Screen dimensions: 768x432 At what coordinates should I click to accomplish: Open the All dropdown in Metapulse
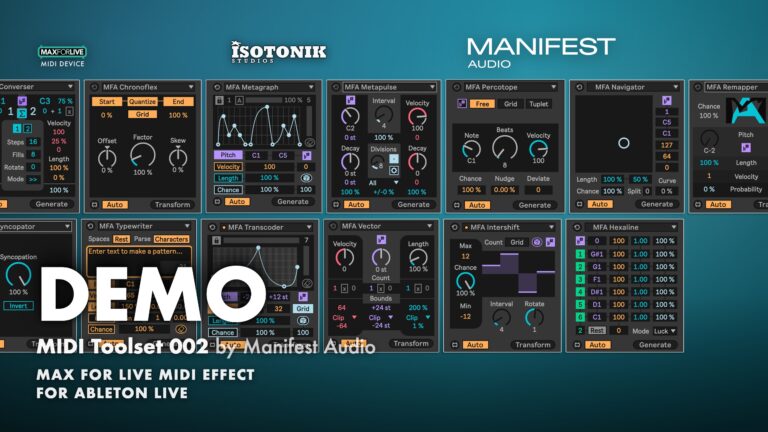click(384, 182)
